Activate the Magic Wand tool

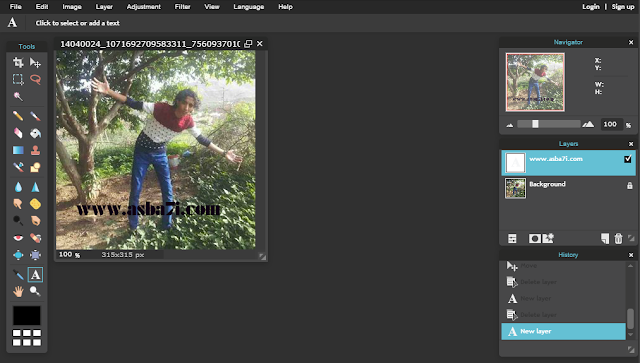(18, 96)
